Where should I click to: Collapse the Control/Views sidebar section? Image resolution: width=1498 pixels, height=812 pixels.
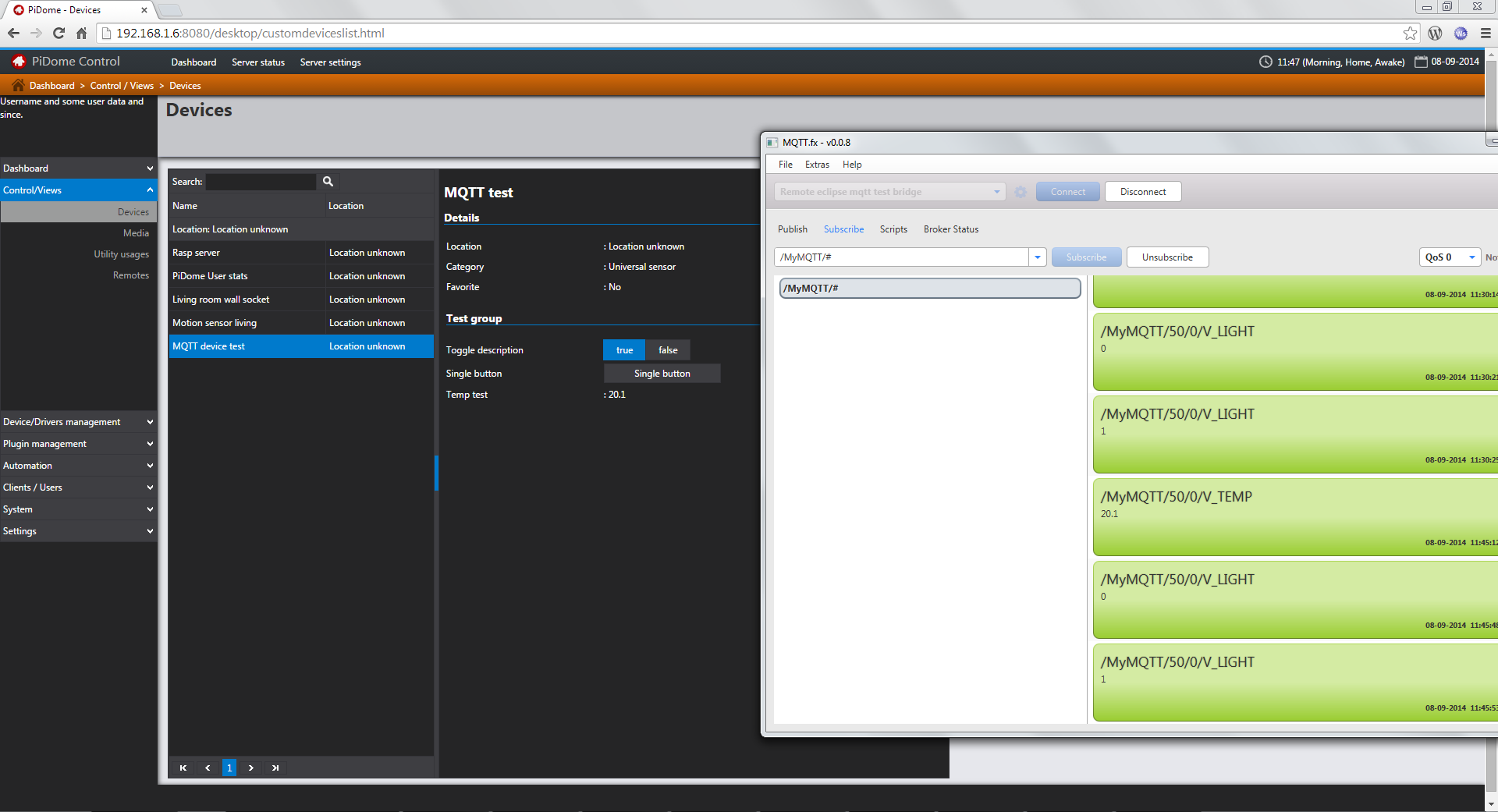(x=78, y=190)
